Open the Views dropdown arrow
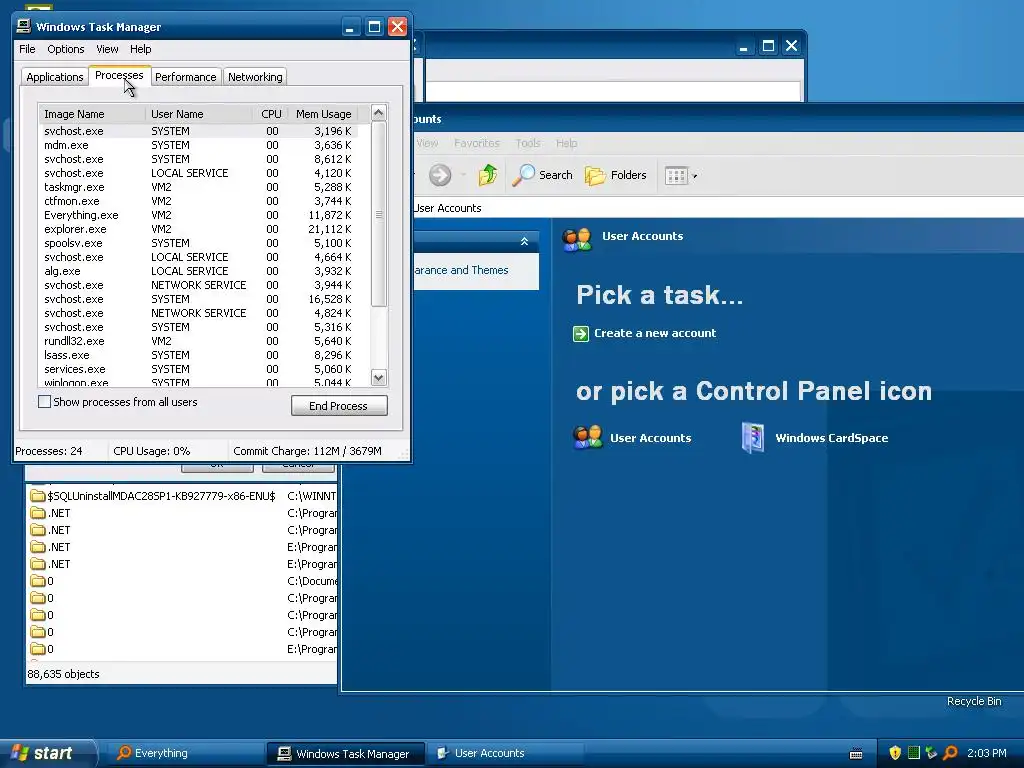Viewport: 1024px width, 768px height. (695, 176)
